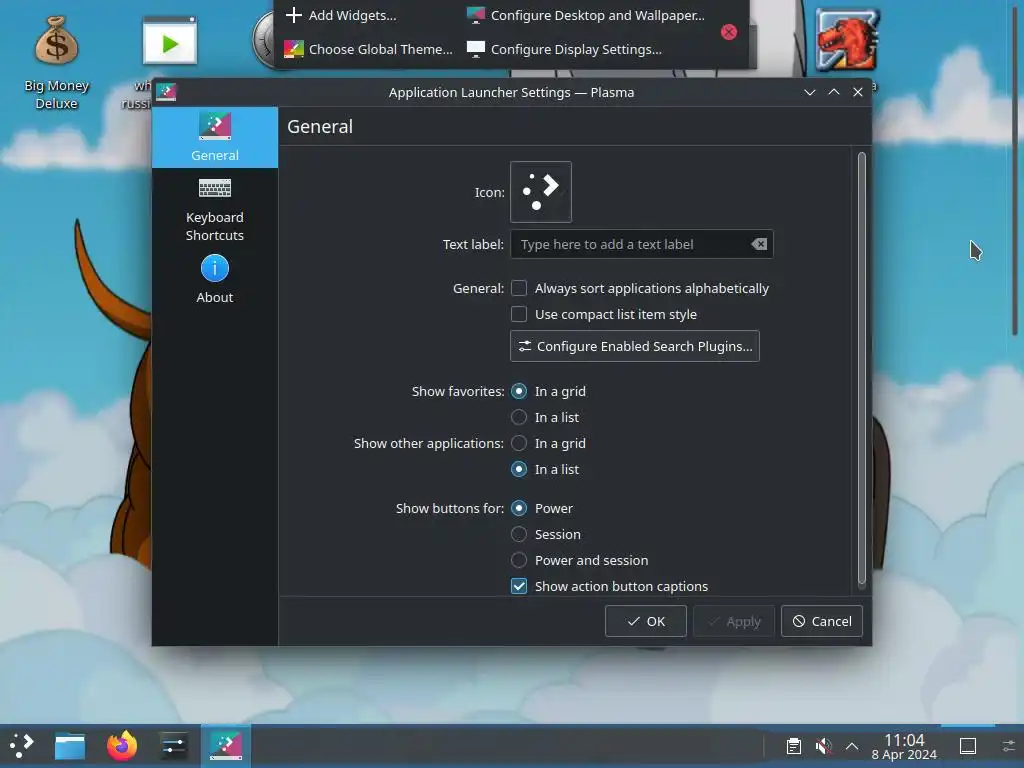
Task: Clear the text label field
Action: pyautogui.click(x=759, y=244)
